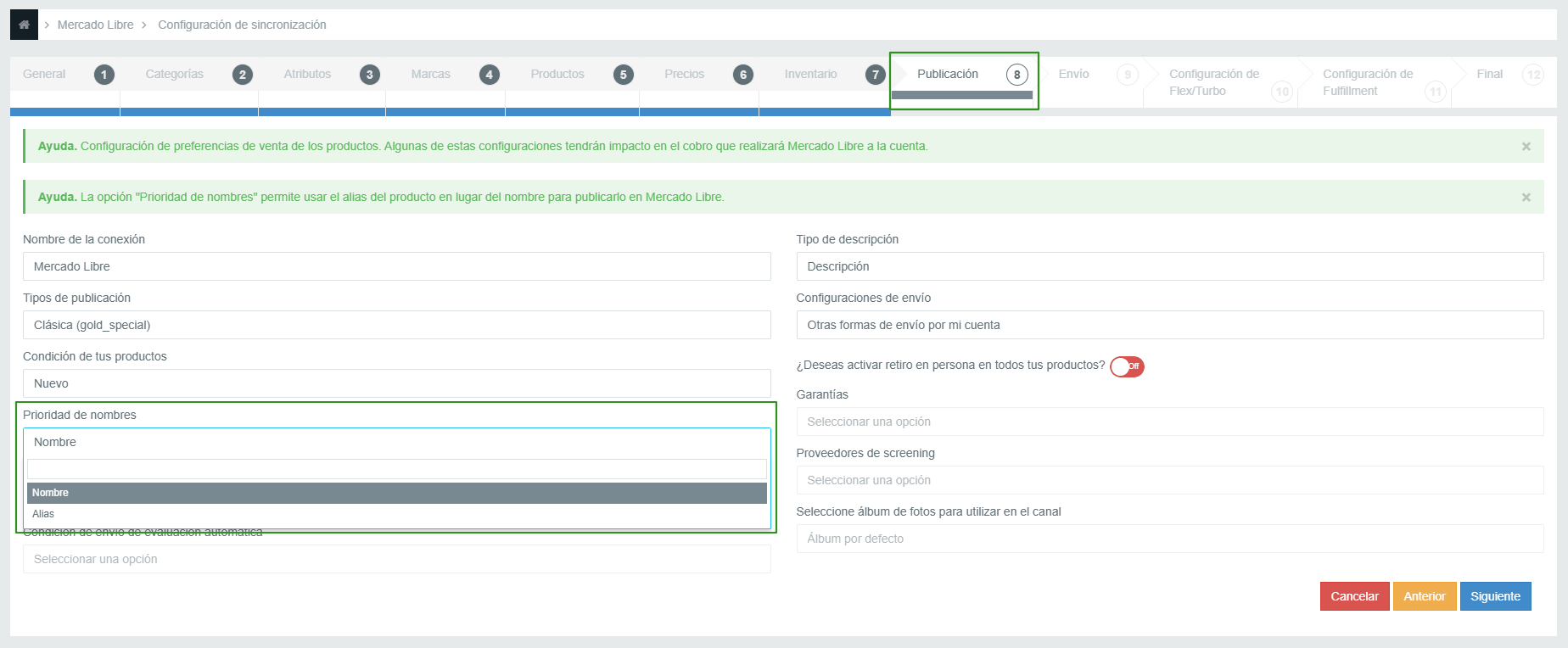Collapse the Prioridad de nombres dropdown
Screen dimensions: 1568x648
coord(397,442)
